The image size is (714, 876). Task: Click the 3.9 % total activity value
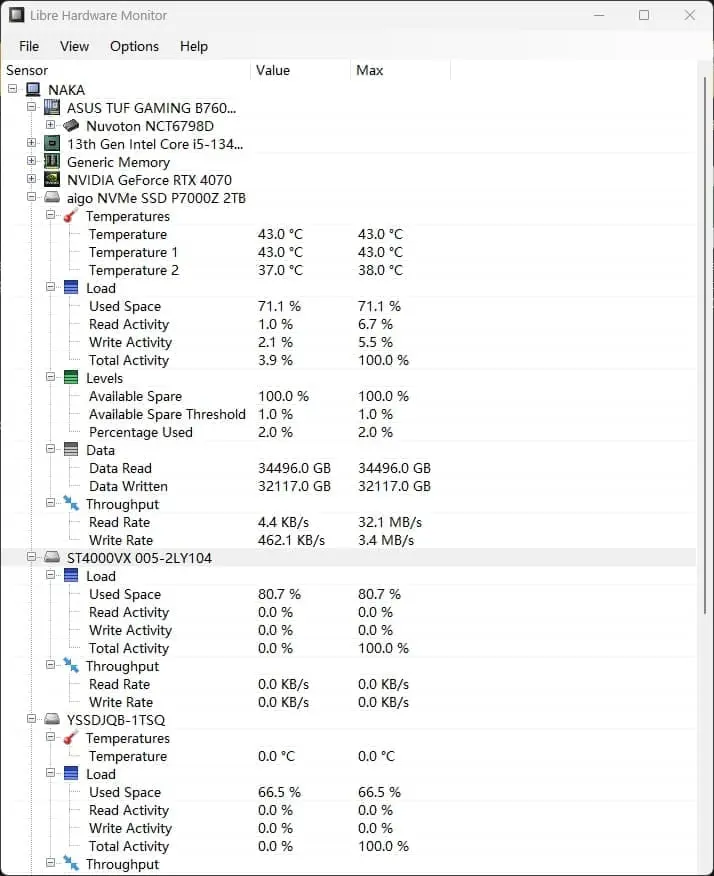(275, 360)
